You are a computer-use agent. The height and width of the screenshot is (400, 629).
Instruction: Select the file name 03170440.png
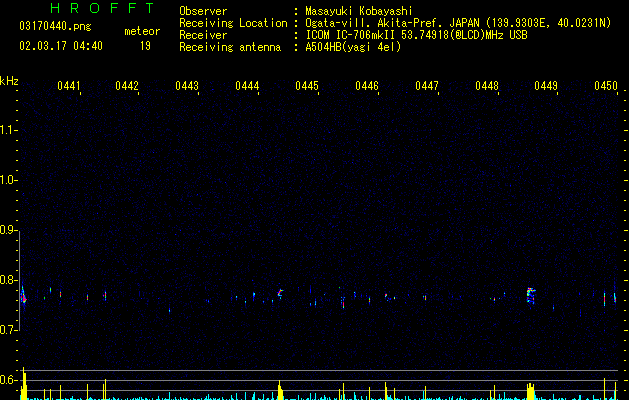(x=55, y=27)
